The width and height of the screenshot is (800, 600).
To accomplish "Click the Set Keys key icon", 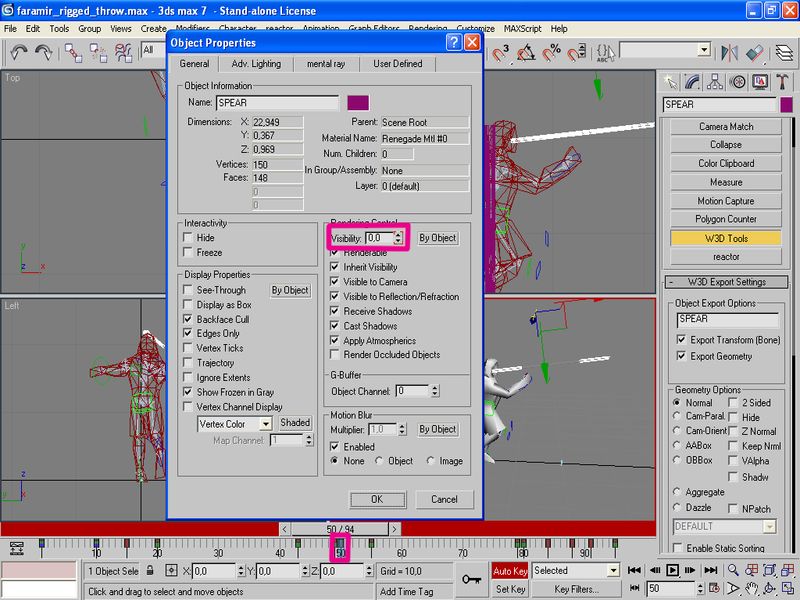I will pyautogui.click(x=471, y=580).
